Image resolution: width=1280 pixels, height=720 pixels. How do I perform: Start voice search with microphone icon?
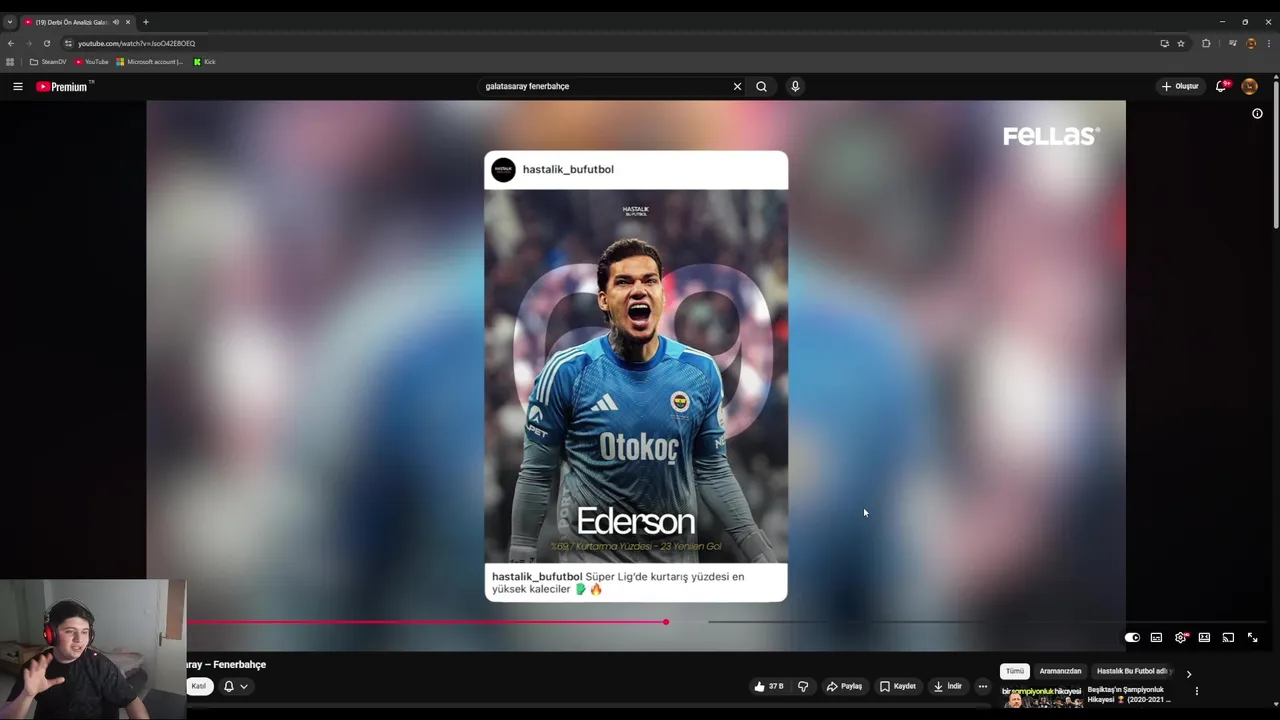click(795, 87)
